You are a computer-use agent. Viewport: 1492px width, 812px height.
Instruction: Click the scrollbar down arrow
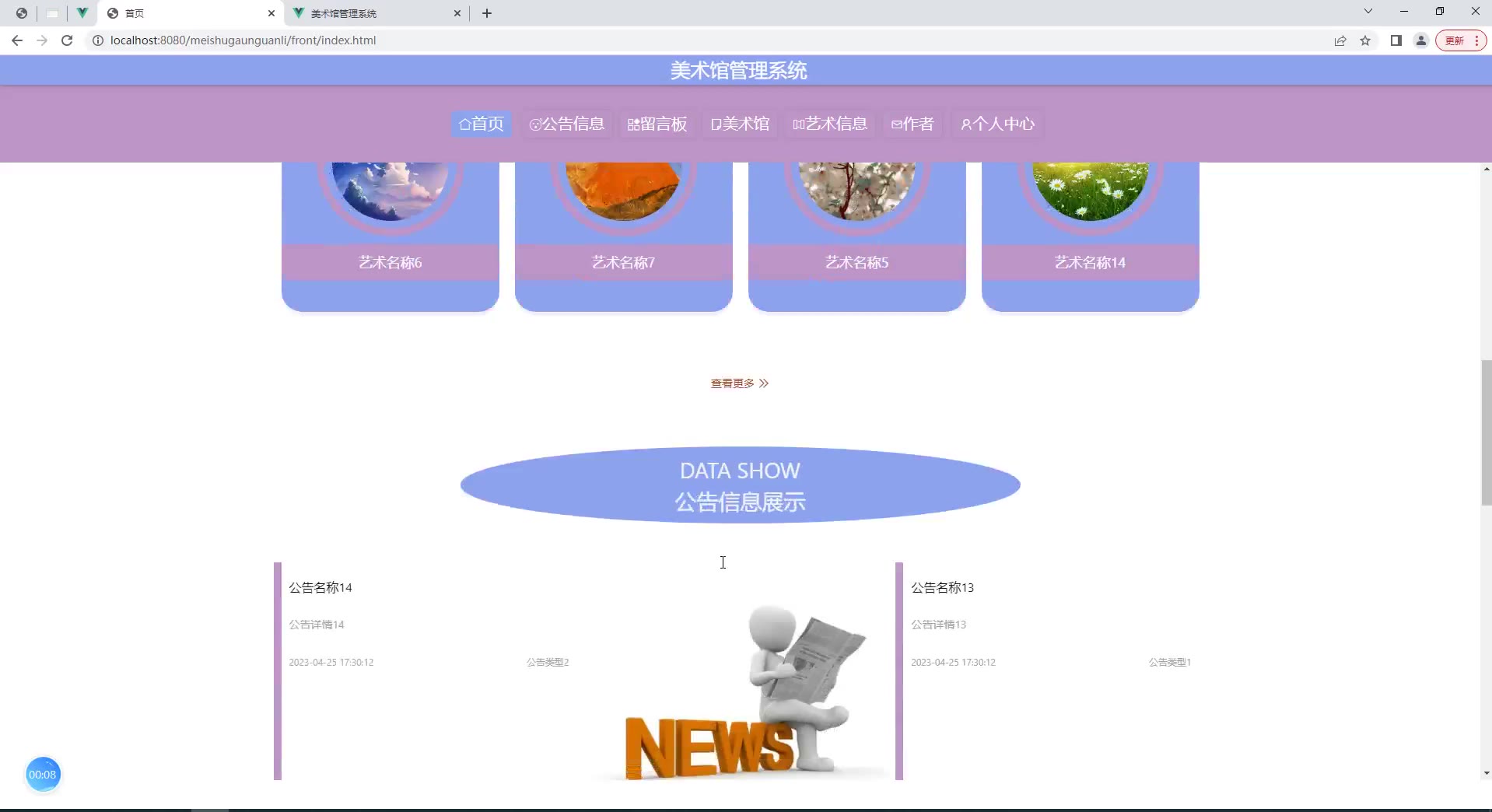[x=1487, y=773]
